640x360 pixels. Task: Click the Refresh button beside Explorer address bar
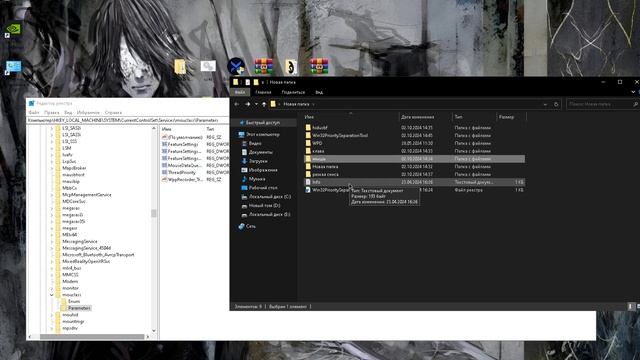click(x=556, y=104)
